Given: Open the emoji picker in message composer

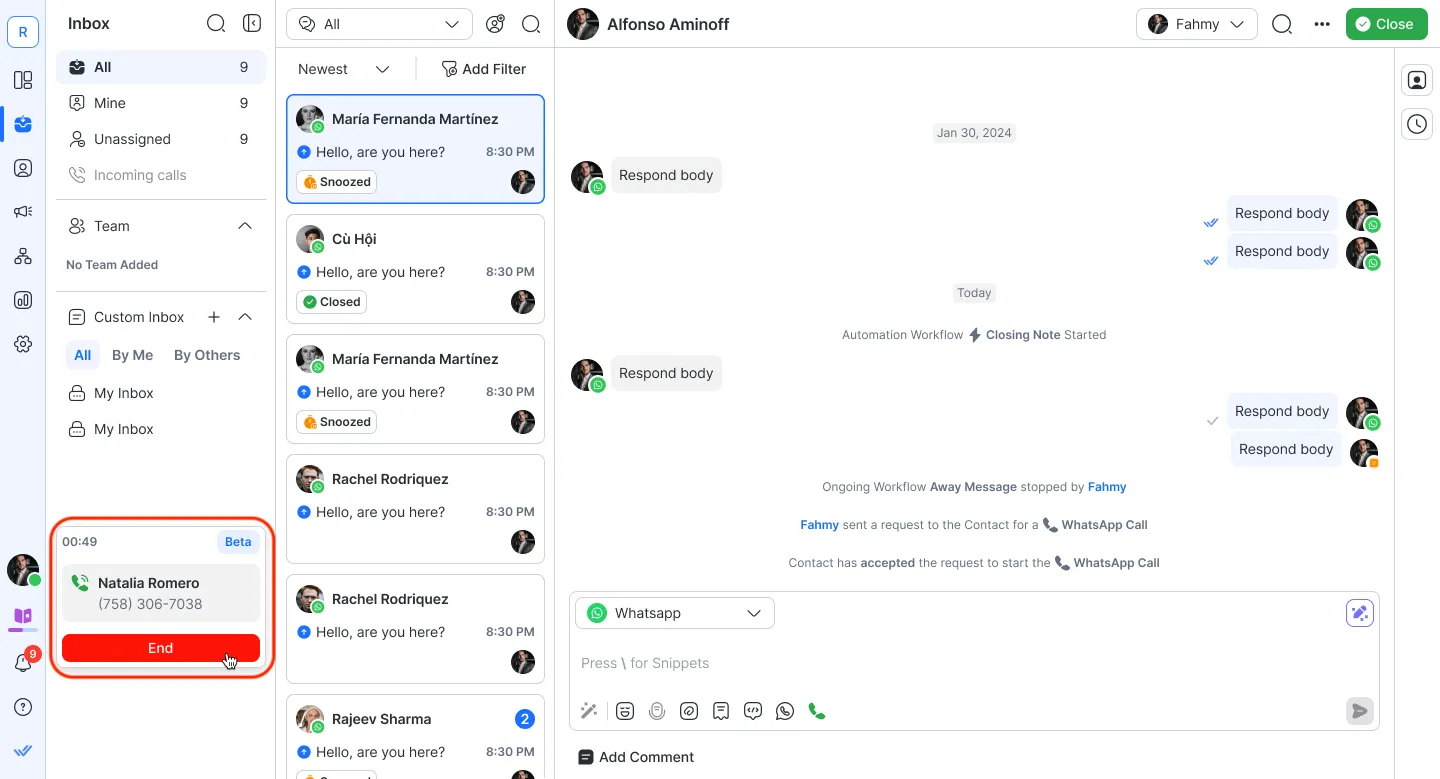Looking at the screenshot, I should pos(625,711).
